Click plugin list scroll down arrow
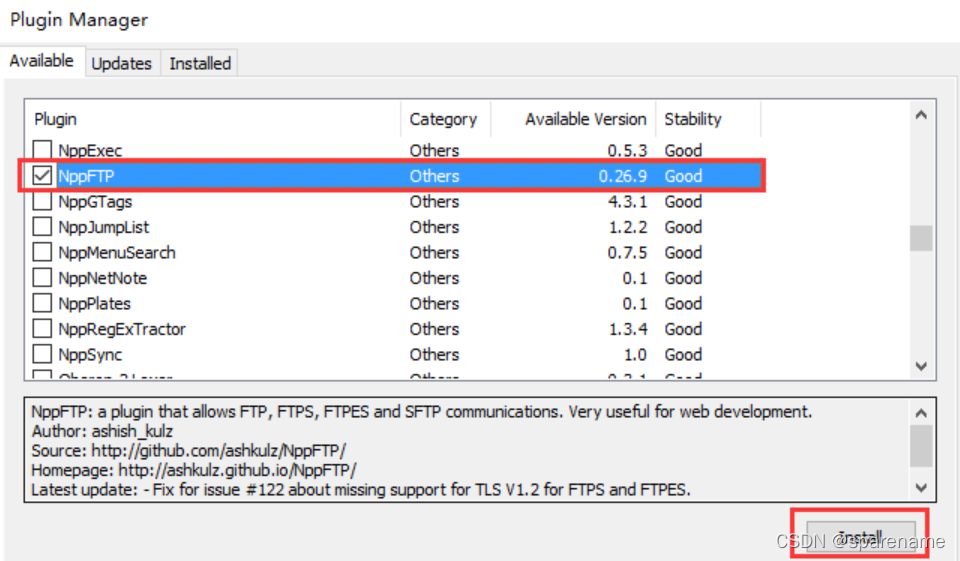The image size is (960, 561). (921, 366)
